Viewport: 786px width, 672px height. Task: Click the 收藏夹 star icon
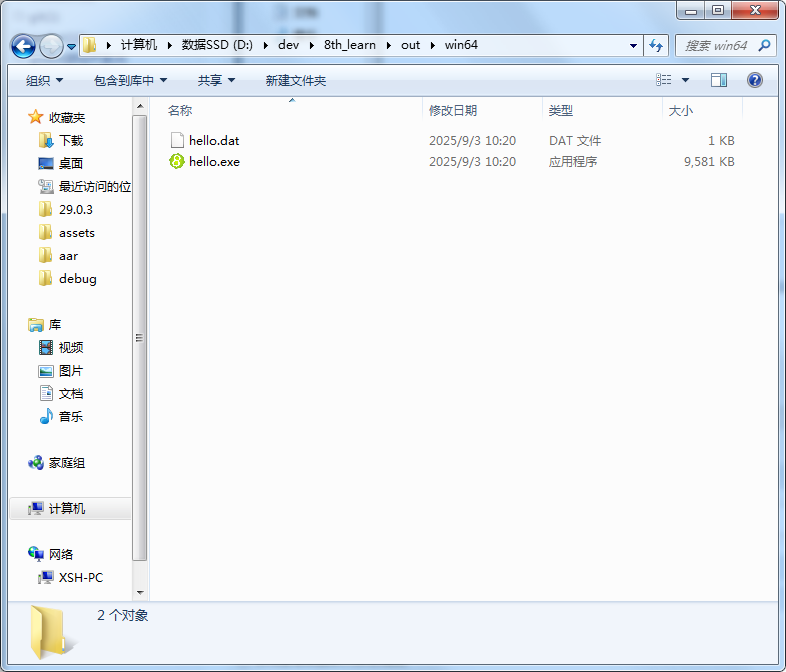tap(36, 117)
